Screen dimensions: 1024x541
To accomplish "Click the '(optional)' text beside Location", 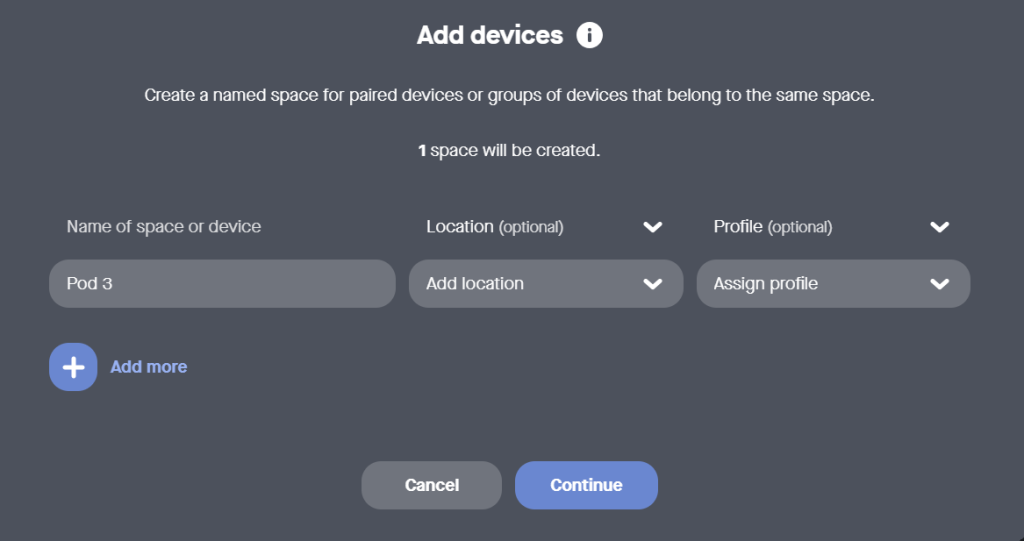I will click(531, 227).
